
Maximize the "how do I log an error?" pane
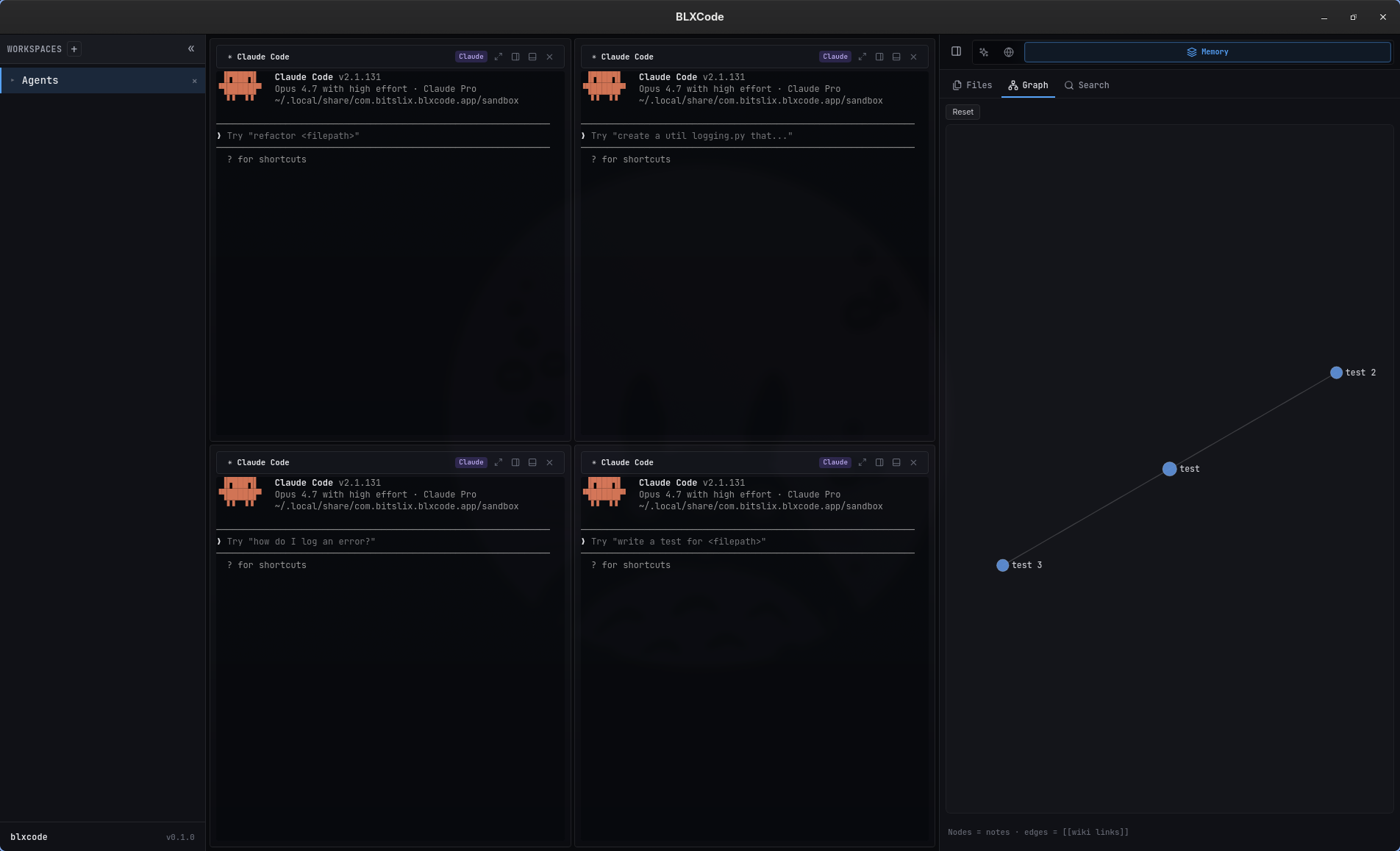click(x=499, y=462)
